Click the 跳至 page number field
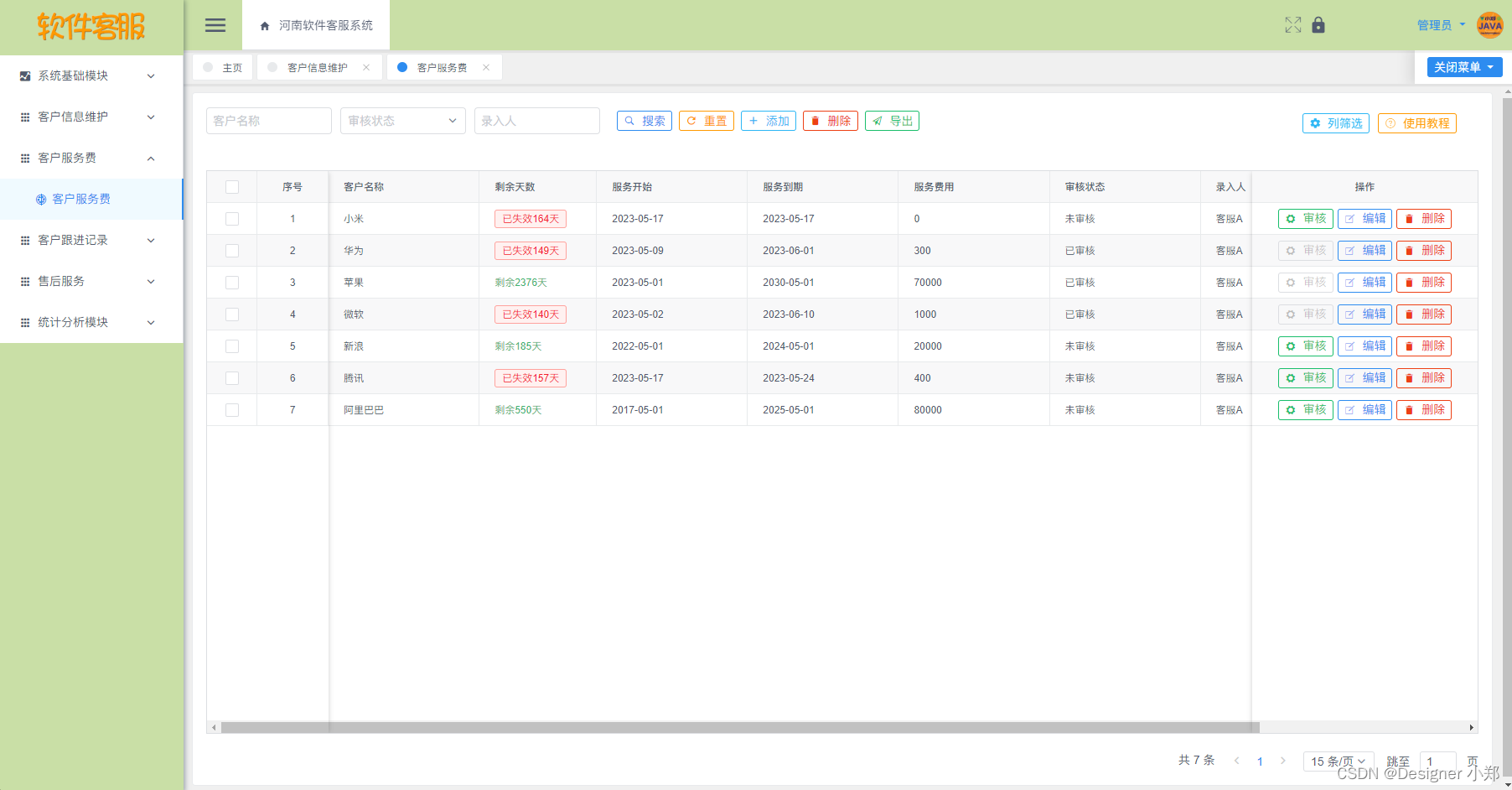1512x790 pixels. [x=1437, y=761]
